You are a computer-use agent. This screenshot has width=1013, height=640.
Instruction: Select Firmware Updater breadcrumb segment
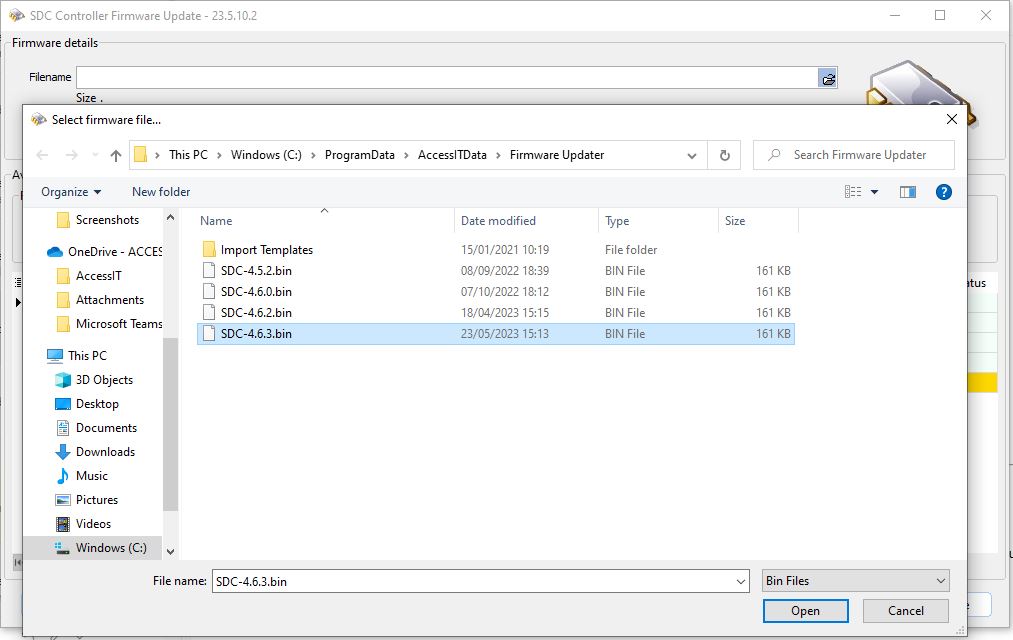[x=557, y=155]
